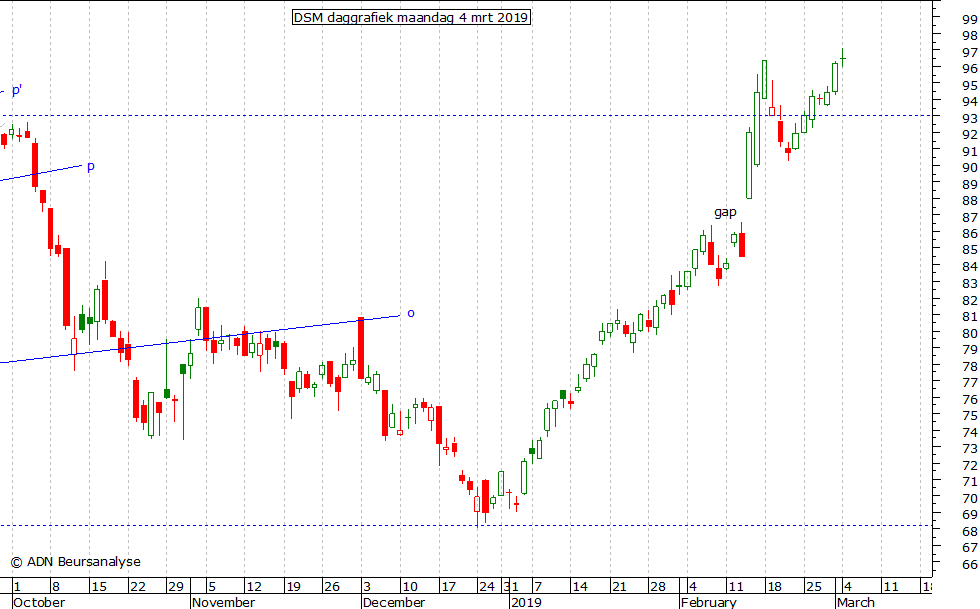The height and width of the screenshot is (609, 980).
Task: Select the '4' date label above March
Action: (x=848, y=586)
